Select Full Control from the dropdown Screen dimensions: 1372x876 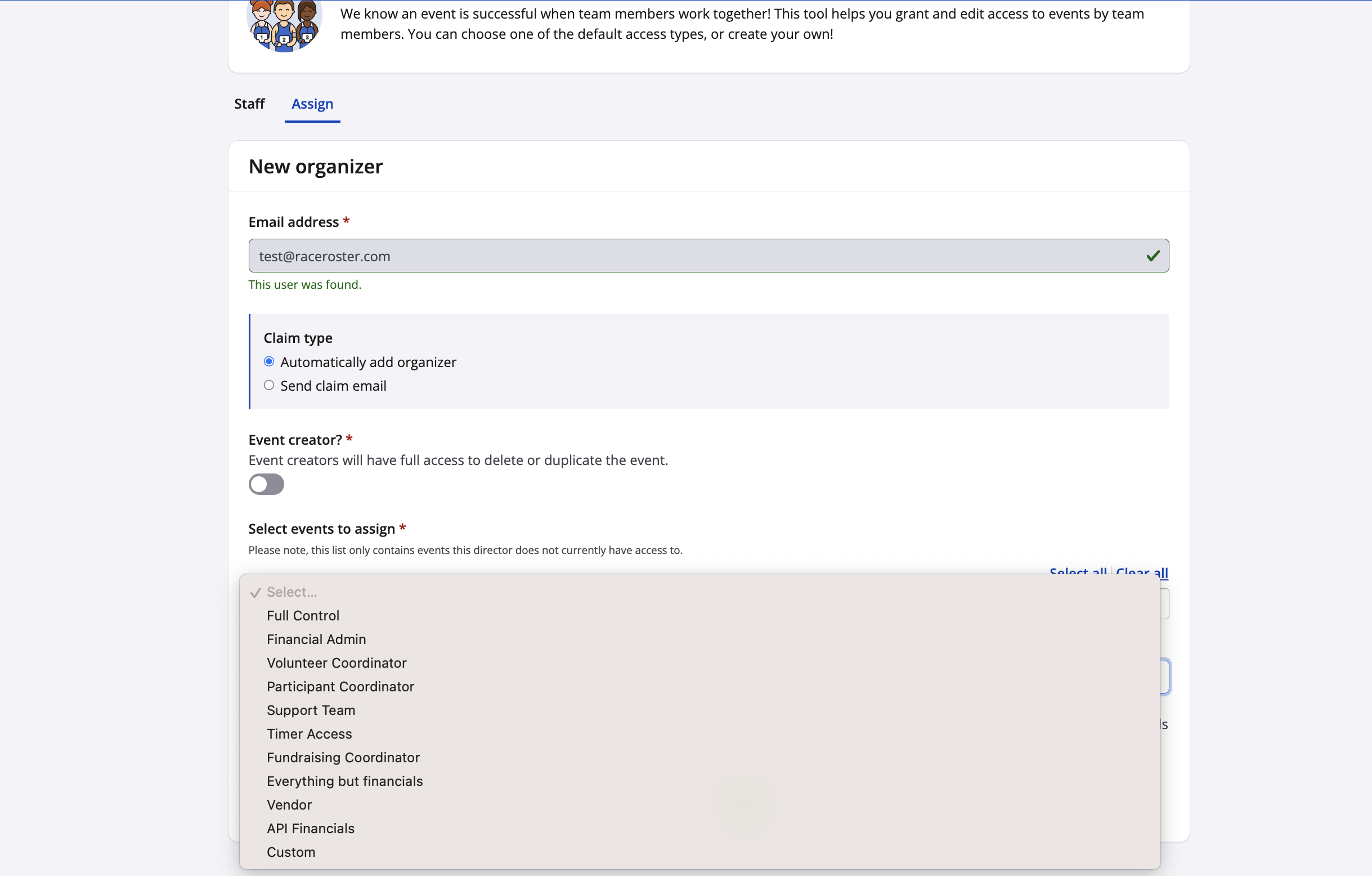tap(303, 615)
